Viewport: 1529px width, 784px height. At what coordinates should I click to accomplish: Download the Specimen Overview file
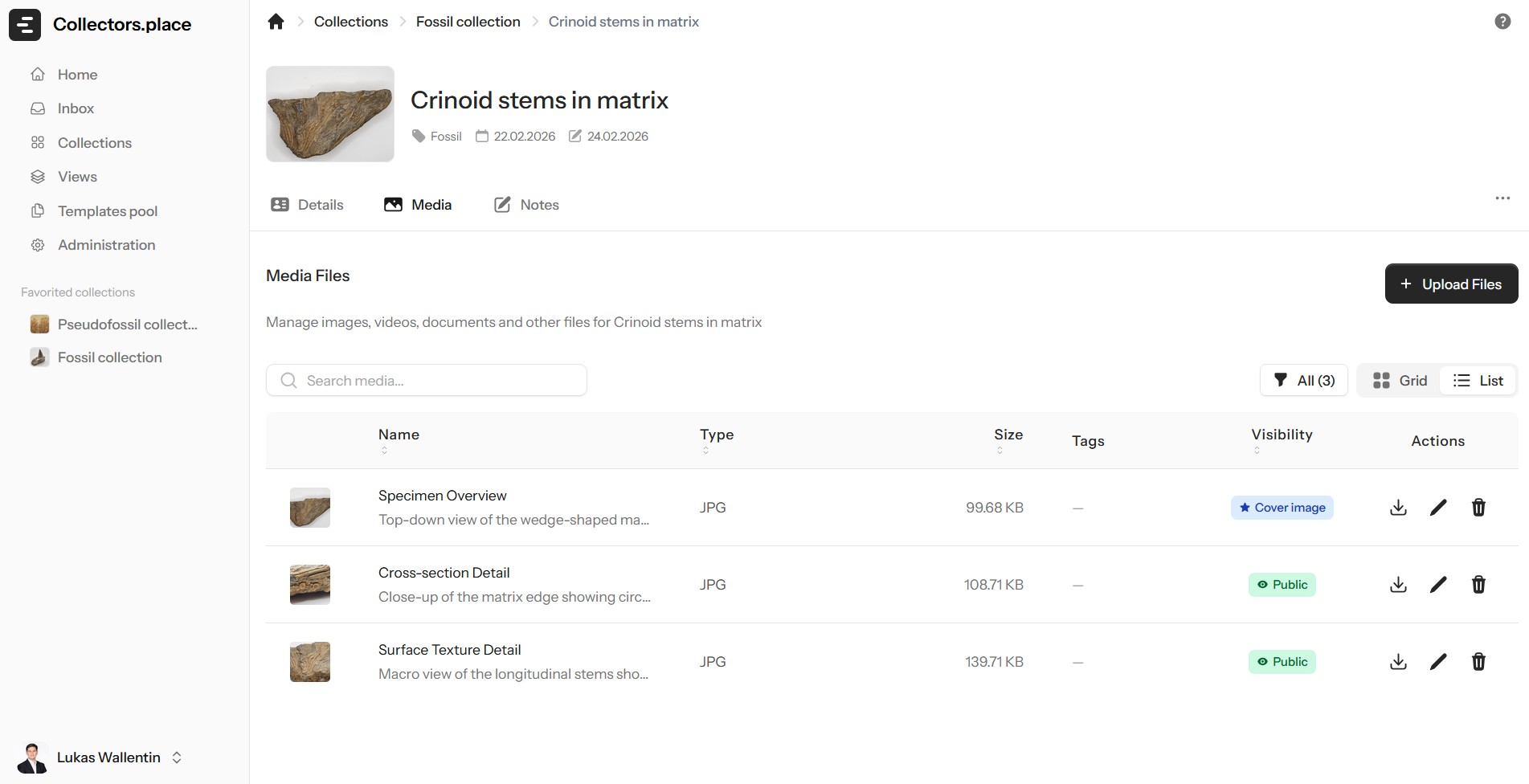1398,507
